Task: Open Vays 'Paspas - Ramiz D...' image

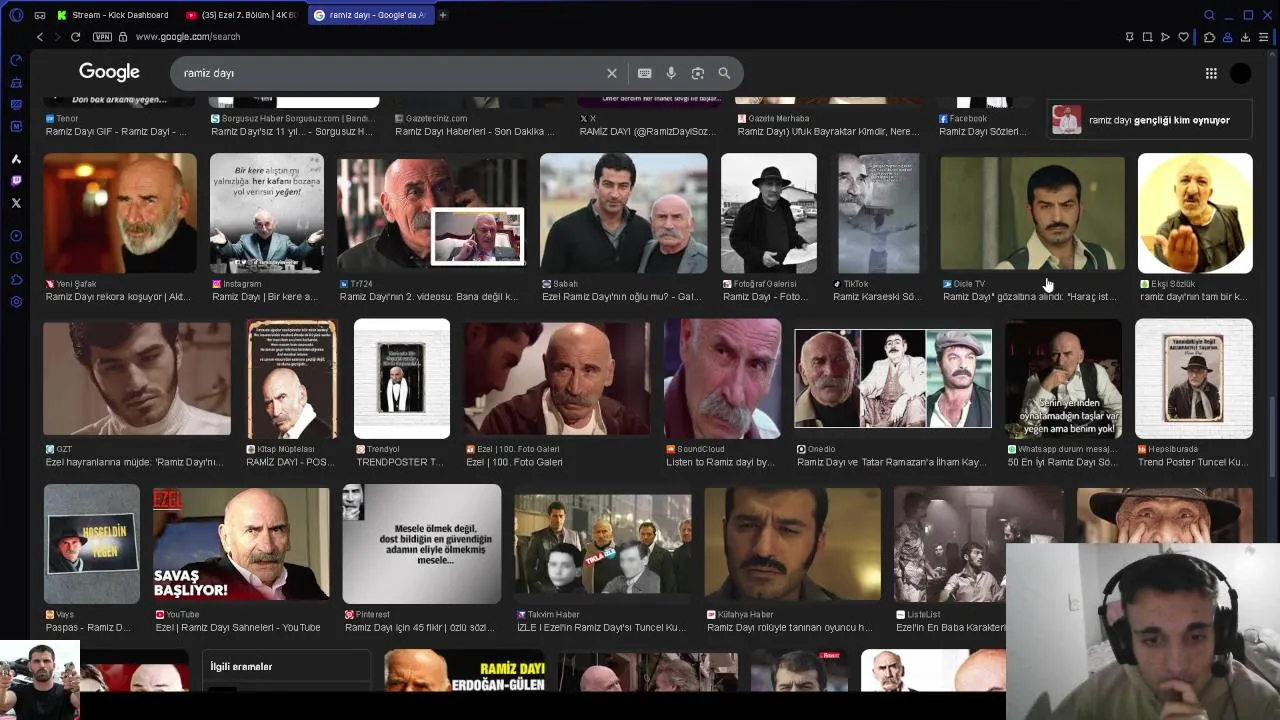Action: pos(92,543)
